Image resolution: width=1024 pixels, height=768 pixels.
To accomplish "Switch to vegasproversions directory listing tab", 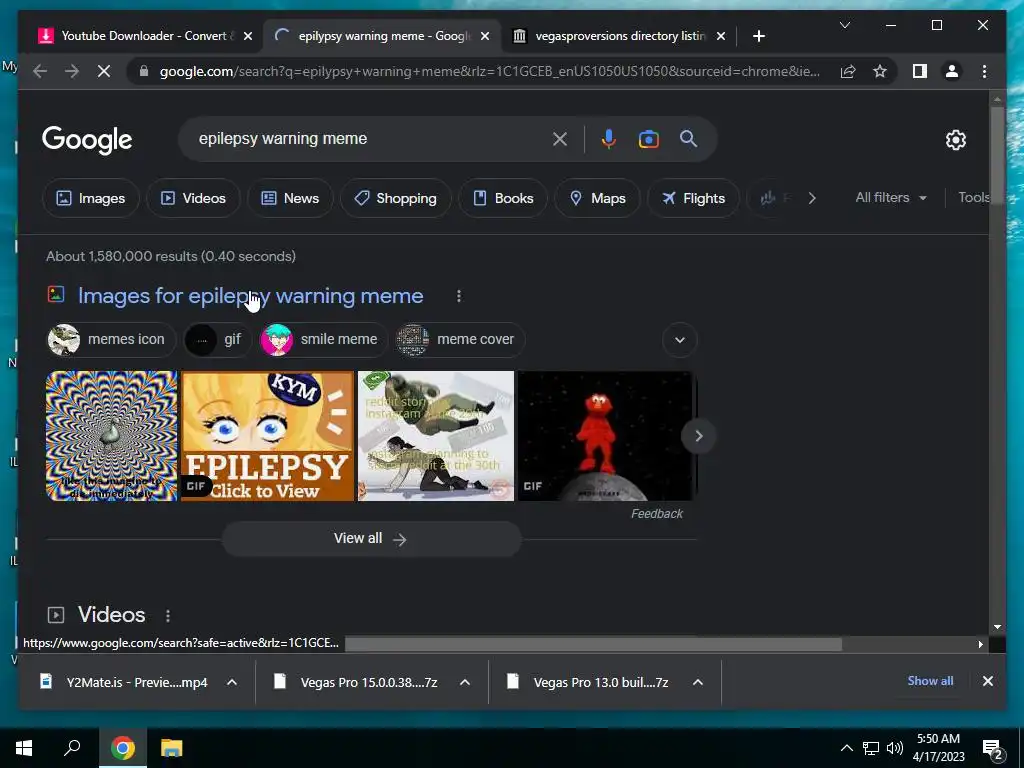I will pyautogui.click(x=620, y=36).
